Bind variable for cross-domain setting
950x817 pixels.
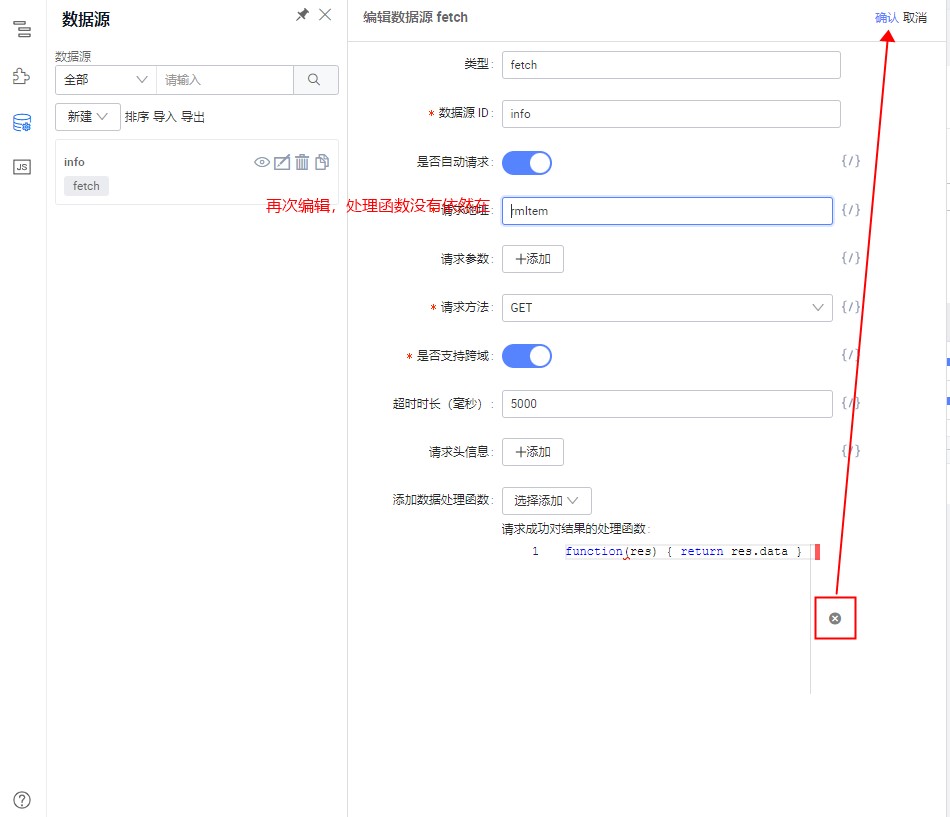[x=850, y=355]
